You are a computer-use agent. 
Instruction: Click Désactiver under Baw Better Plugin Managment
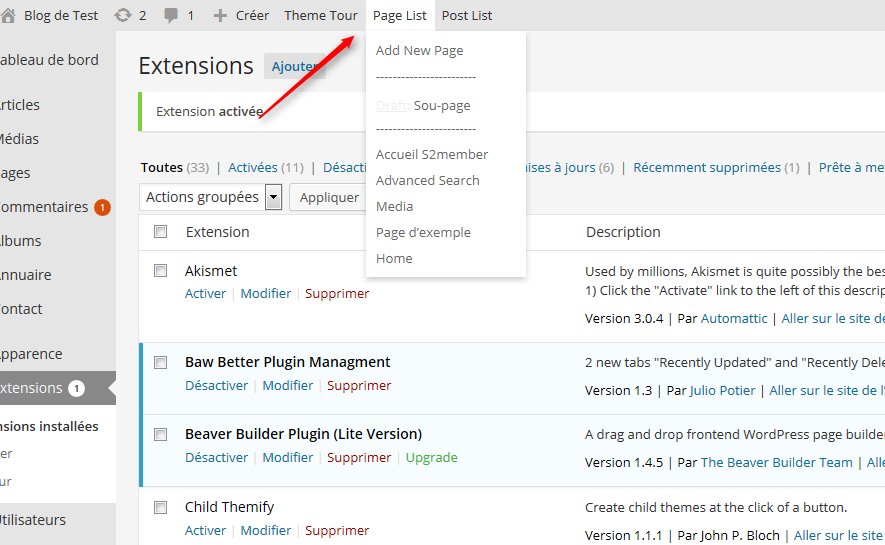217,385
